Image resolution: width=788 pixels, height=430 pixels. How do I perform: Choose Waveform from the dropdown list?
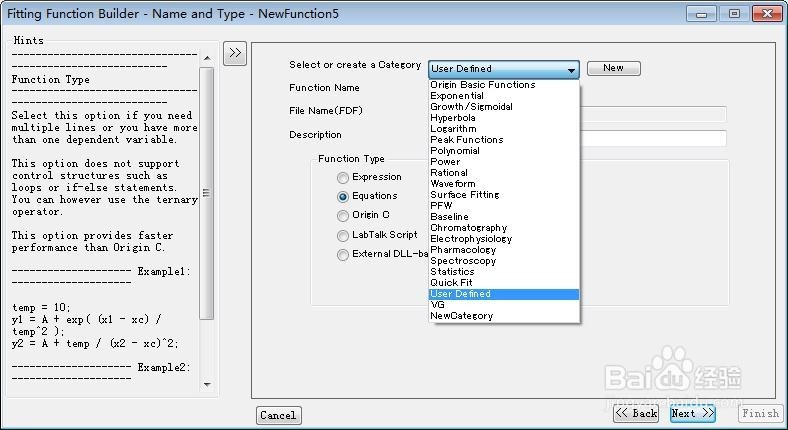[504, 184]
